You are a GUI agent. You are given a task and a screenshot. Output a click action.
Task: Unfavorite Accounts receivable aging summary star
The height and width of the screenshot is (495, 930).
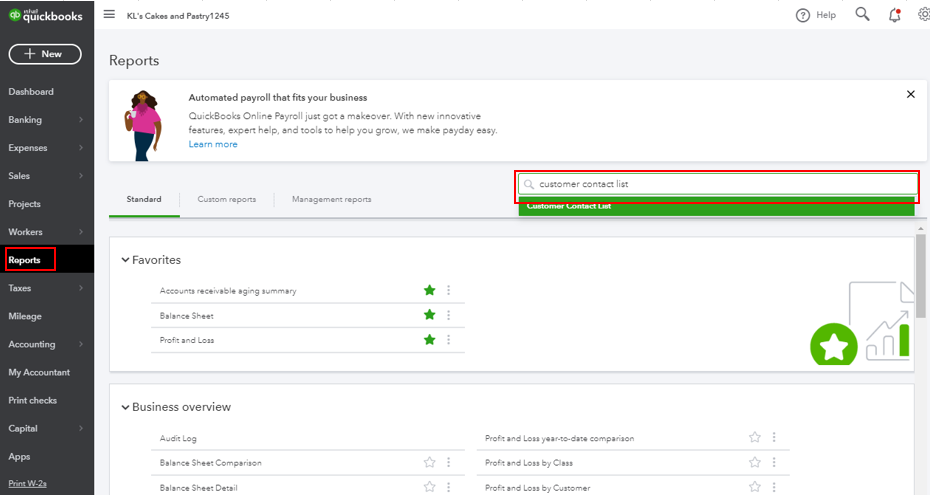(x=430, y=291)
